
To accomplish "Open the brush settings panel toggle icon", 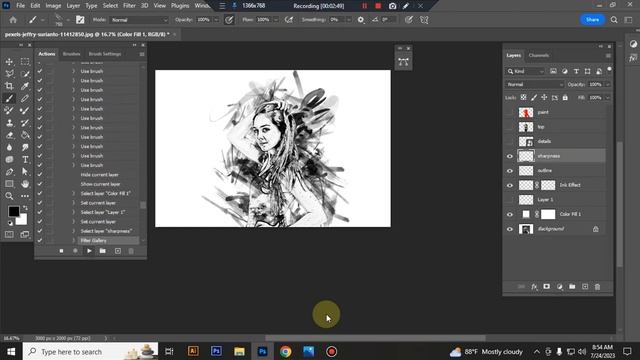I will point(80,20).
